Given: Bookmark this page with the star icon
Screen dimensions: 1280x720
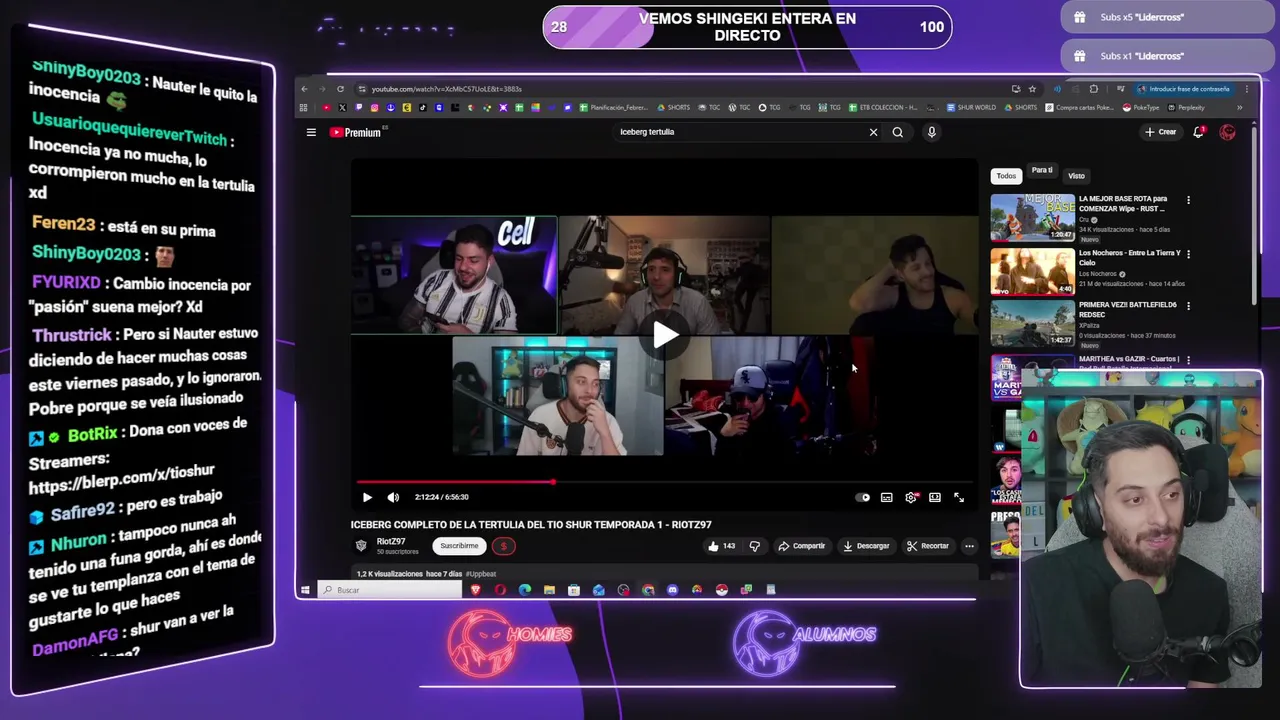Looking at the screenshot, I should pyautogui.click(x=1032, y=89).
